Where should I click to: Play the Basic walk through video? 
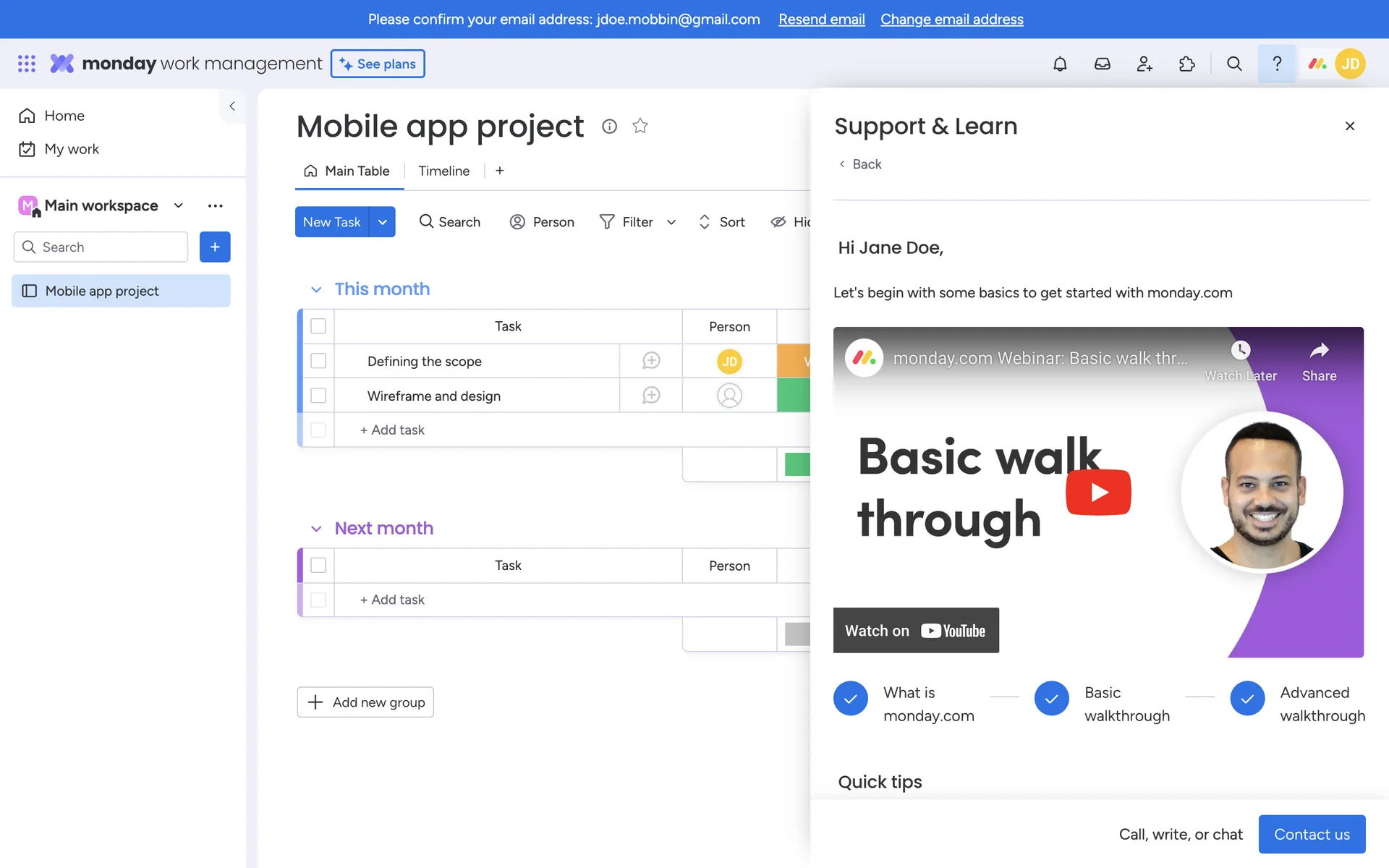(1097, 493)
